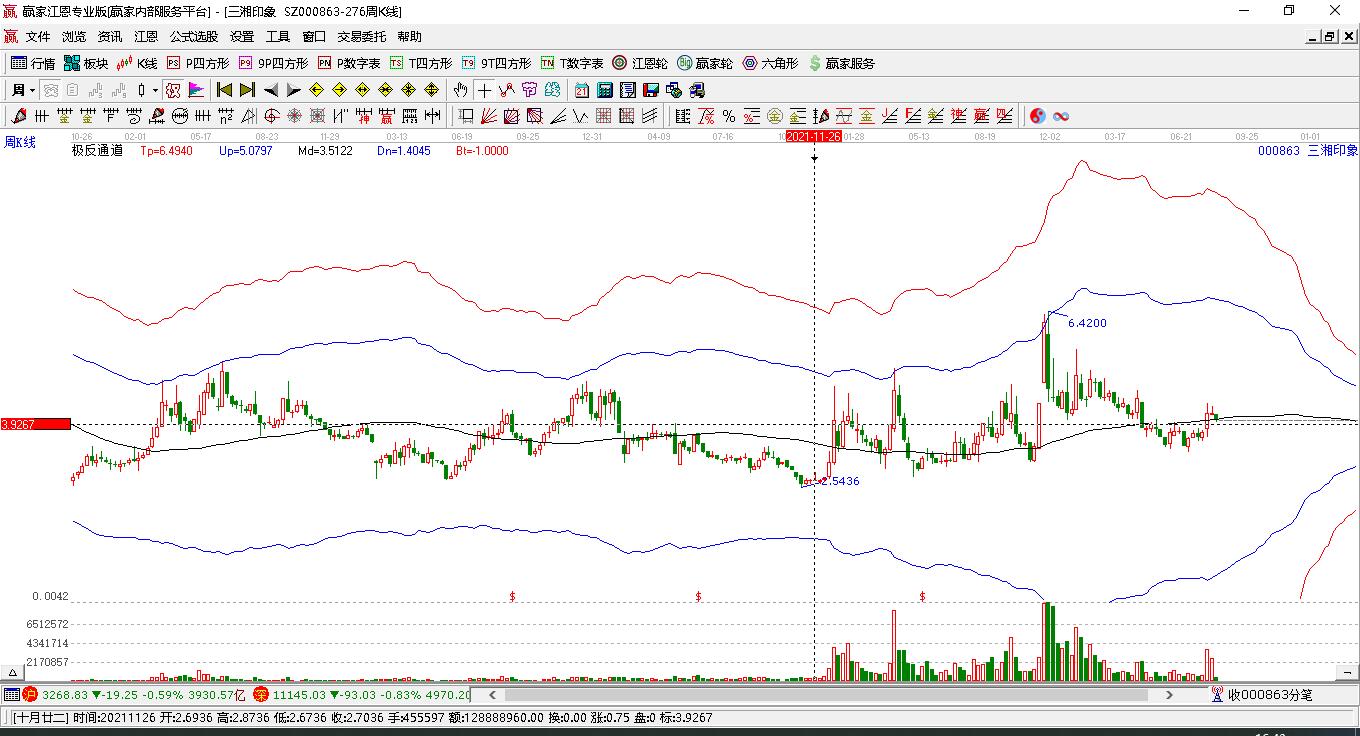Screen dimensions: 1360x736
Task: Click the grid icon in the status bar
Action: (x=11, y=694)
